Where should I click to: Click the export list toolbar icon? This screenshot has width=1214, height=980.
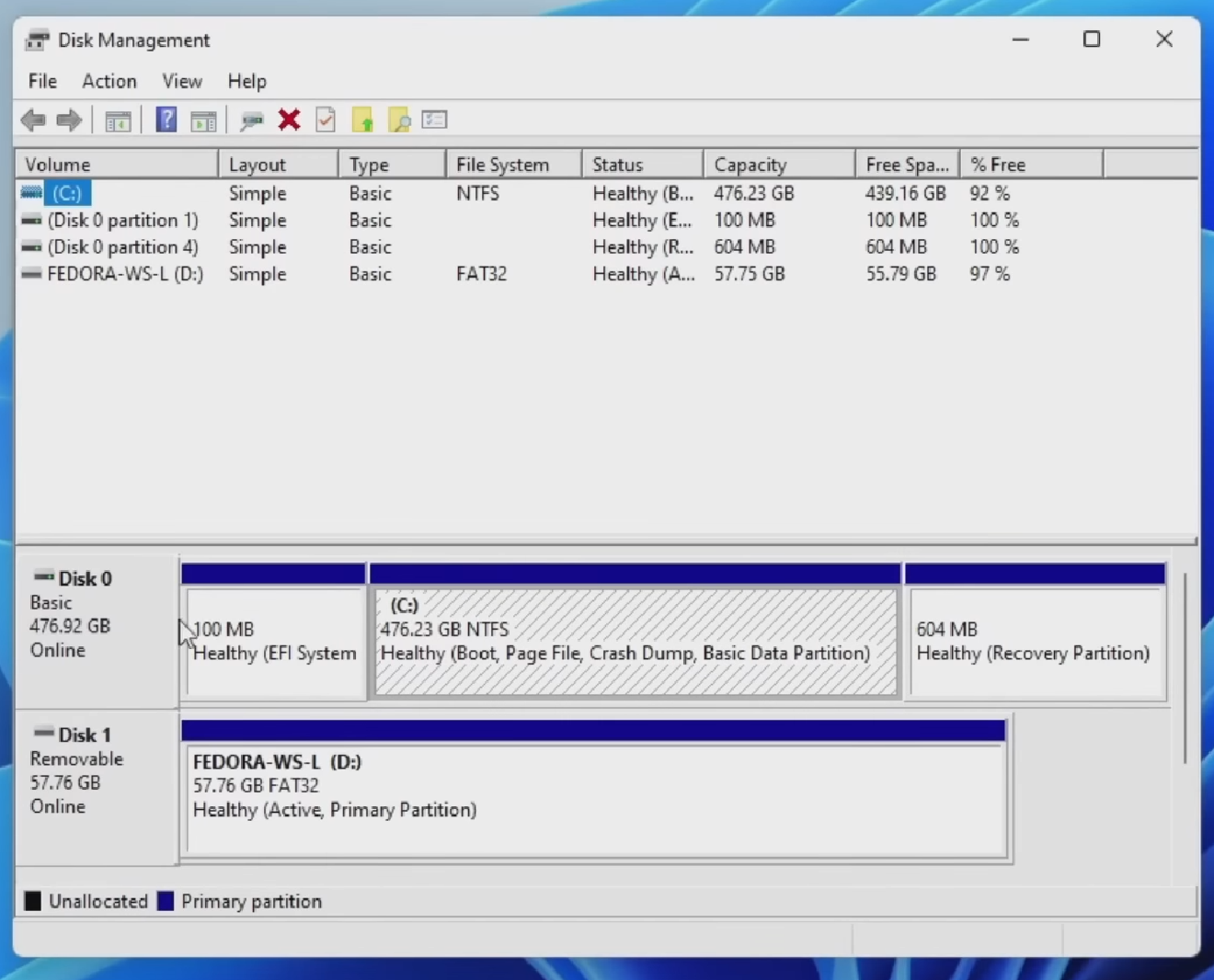[x=434, y=120]
